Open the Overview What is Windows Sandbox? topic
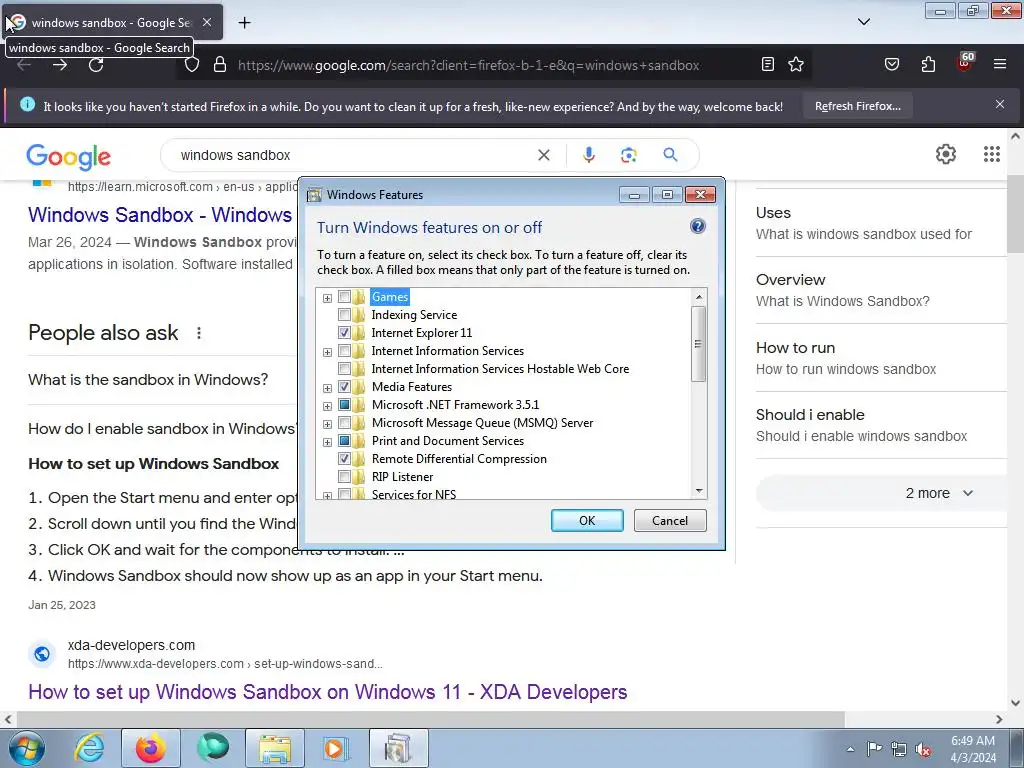 point(843,290)
